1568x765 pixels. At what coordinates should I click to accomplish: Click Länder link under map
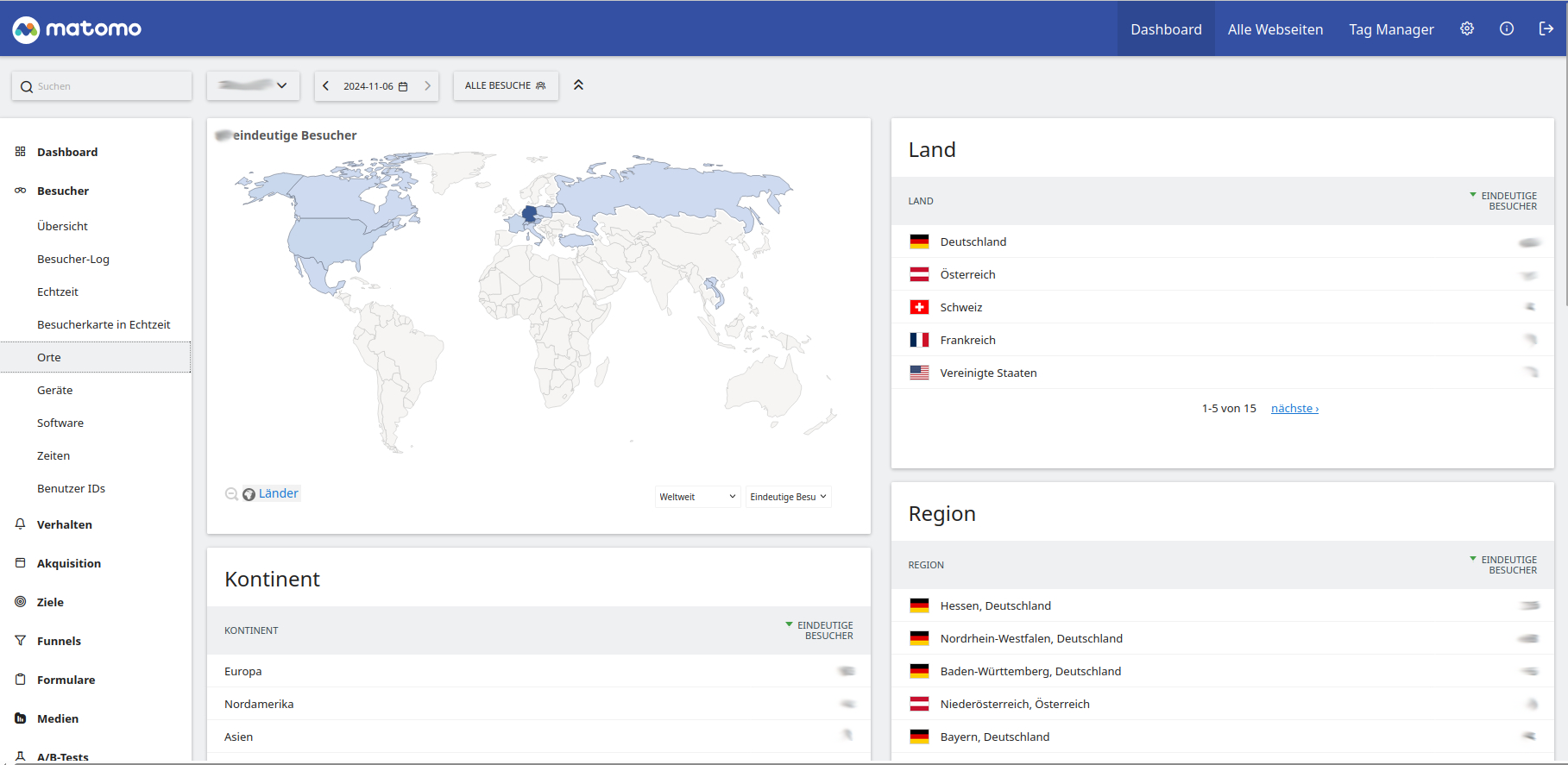[279, 493]
